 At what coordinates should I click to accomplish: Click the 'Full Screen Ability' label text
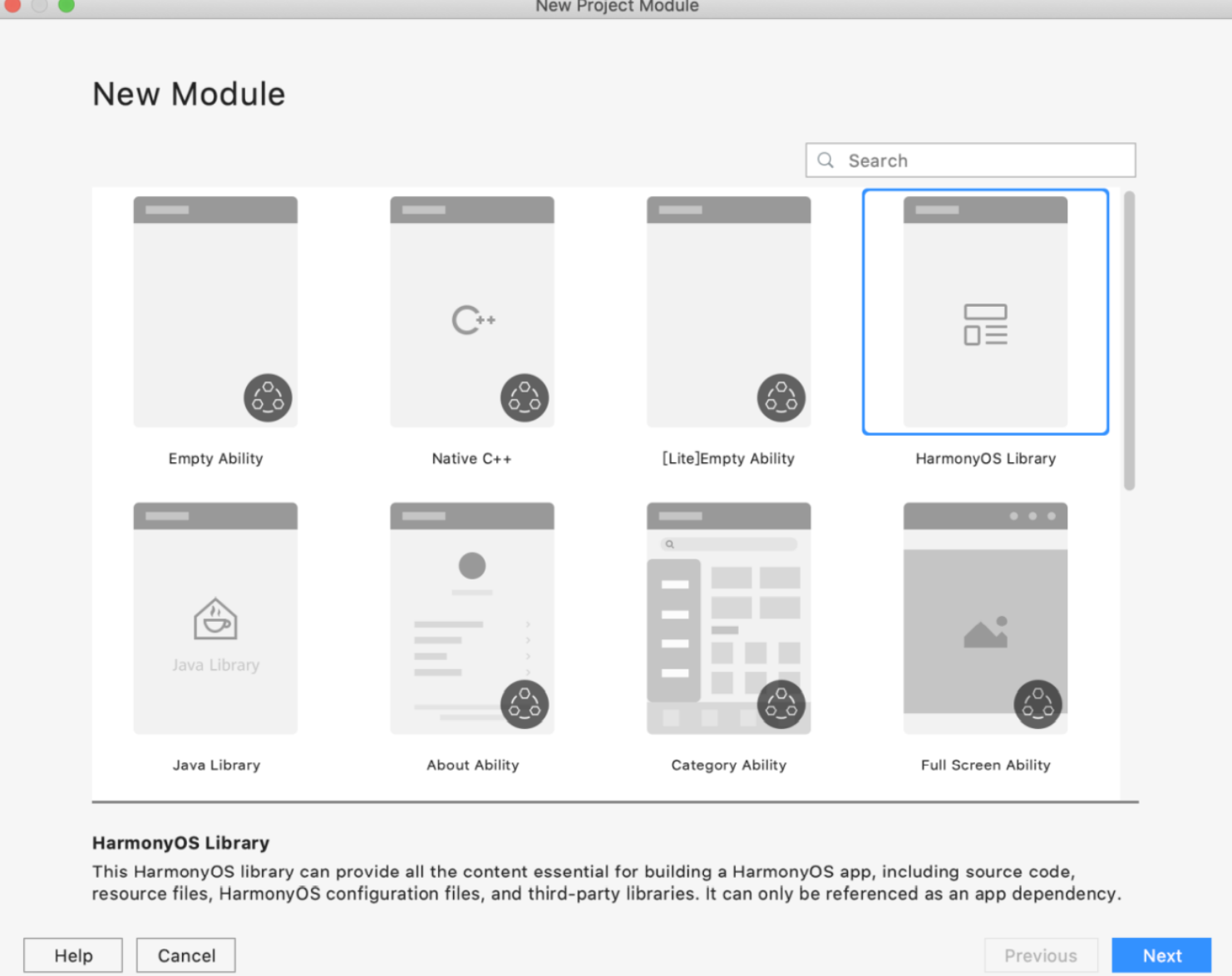tap(985, 765)
